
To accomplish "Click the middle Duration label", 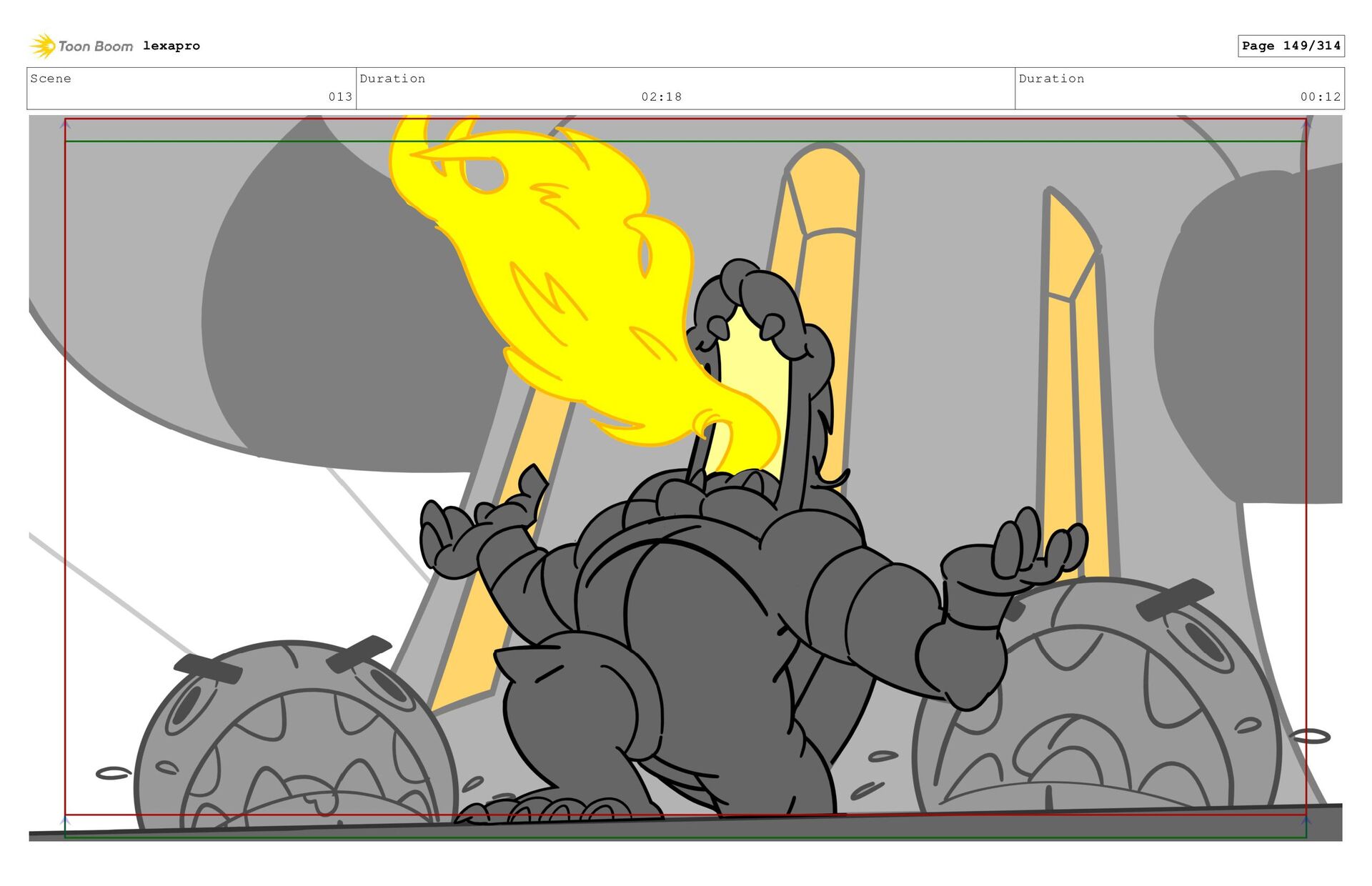I will point(392,79).
